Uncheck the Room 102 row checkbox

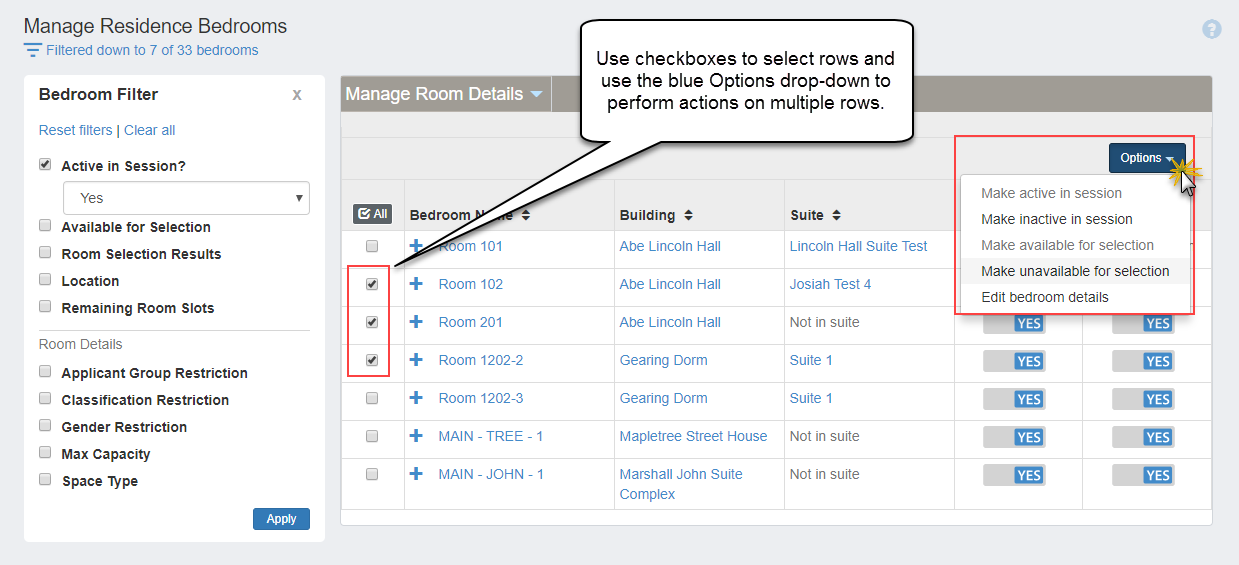[x=372, y=284]
